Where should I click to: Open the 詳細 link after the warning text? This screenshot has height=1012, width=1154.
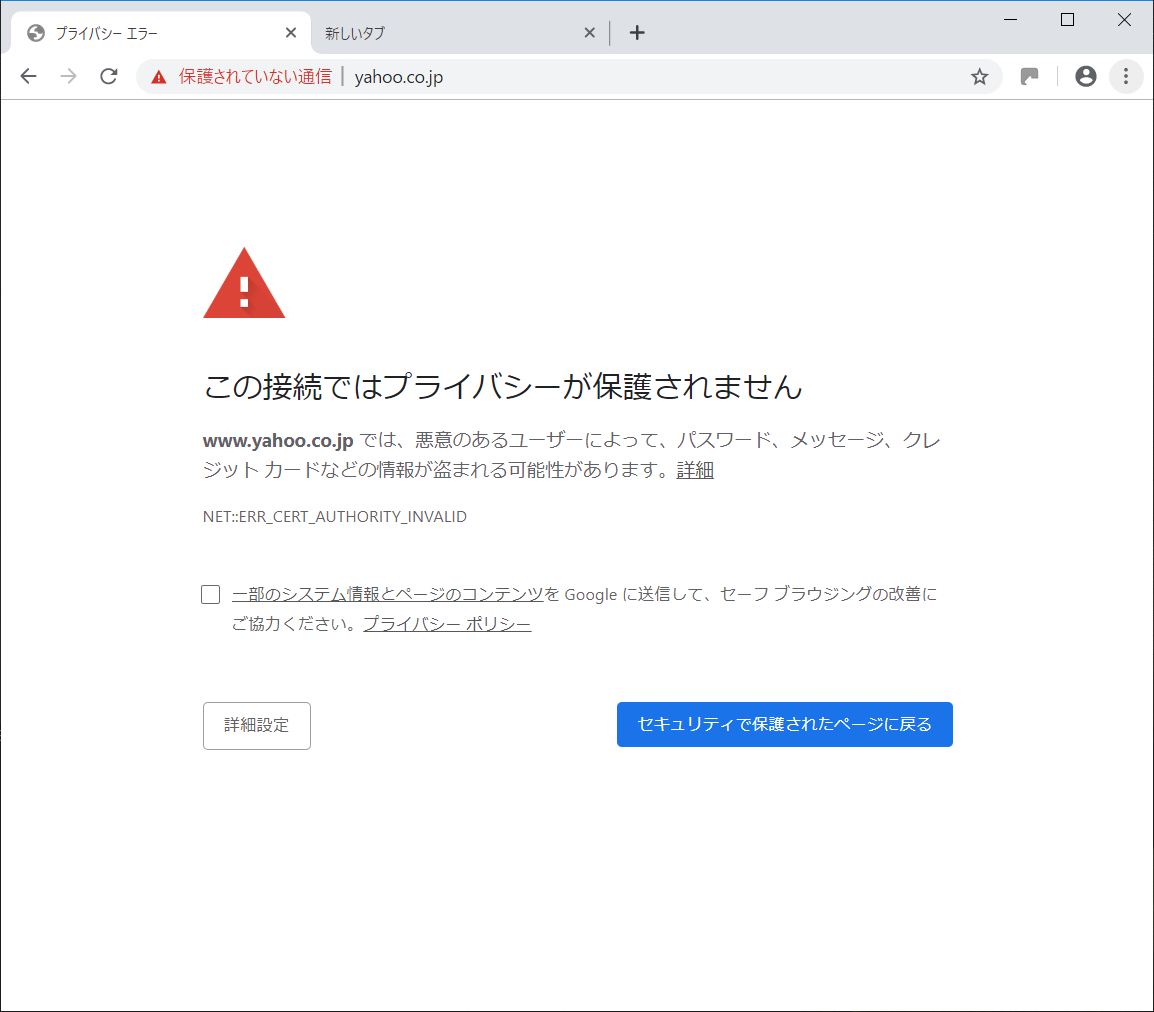pos(695,470)
